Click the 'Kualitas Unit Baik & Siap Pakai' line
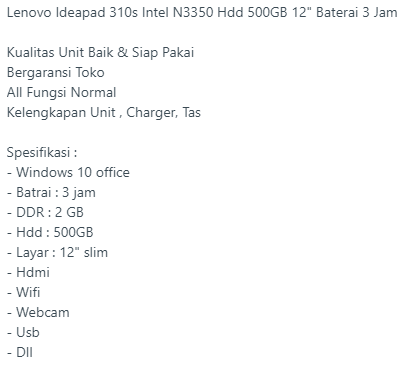The image size is (410, 369). (100, 53)
